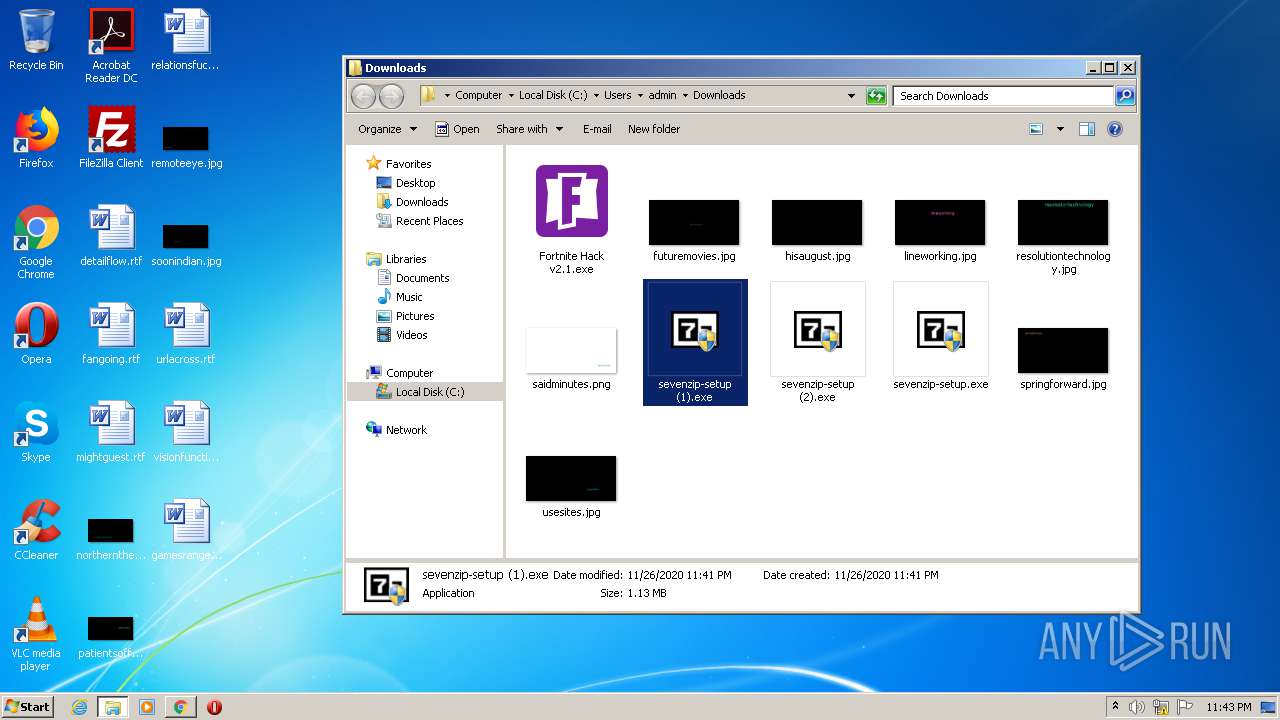Screen dimensions: 1280x720
Task: Expand the view options dropdown arrow
Action: [x=1060, y=129]
